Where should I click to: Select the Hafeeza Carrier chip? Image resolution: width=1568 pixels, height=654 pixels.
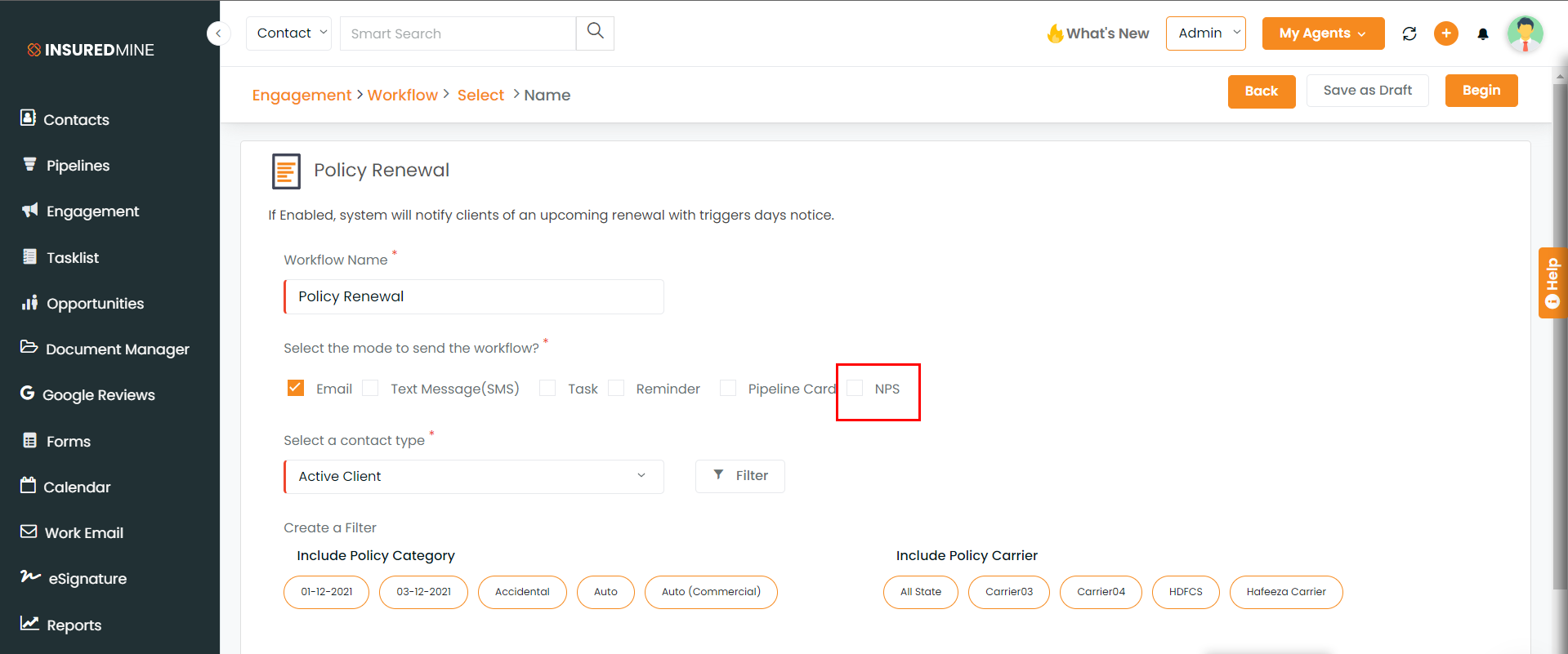pos(1286,592)
